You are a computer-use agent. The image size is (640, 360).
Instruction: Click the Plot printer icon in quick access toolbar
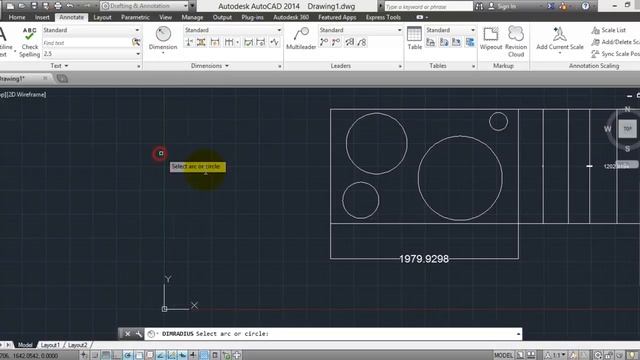click(x=58, y=6)
